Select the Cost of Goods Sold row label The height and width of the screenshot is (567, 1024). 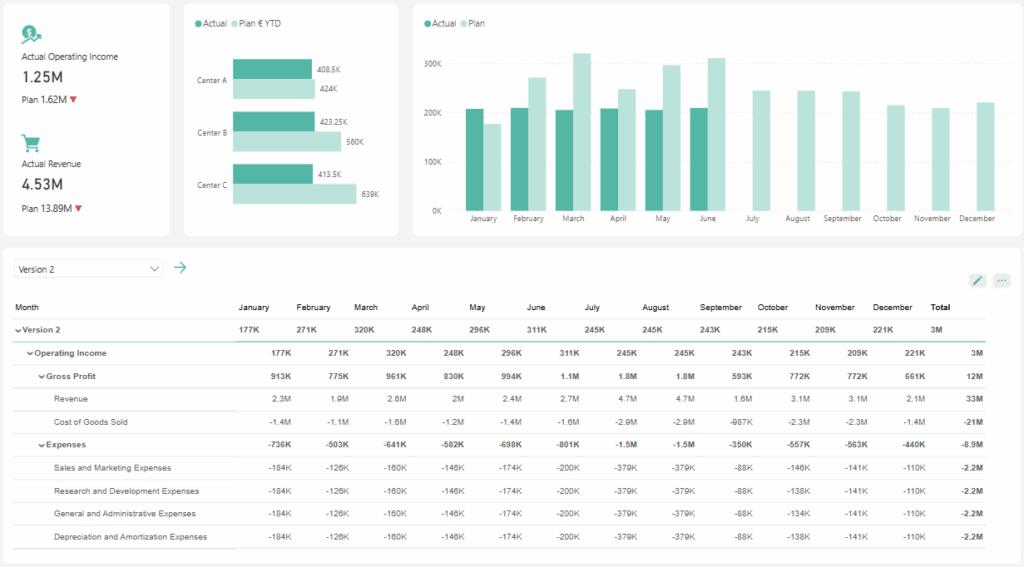pyautogui.click(x=90, y=422)
